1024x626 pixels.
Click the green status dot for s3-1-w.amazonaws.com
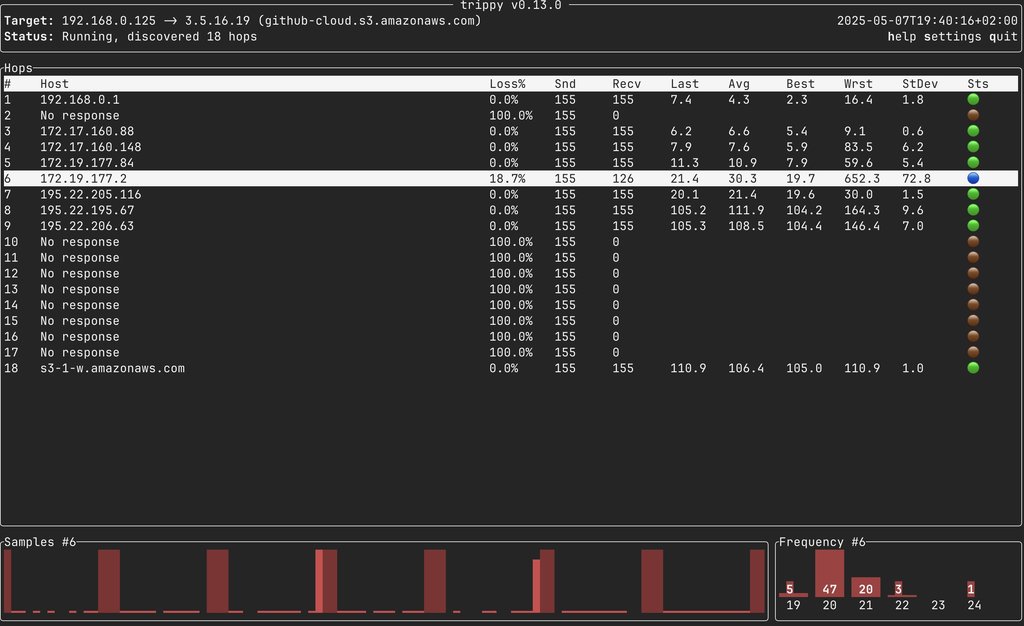tap(973, 368)
